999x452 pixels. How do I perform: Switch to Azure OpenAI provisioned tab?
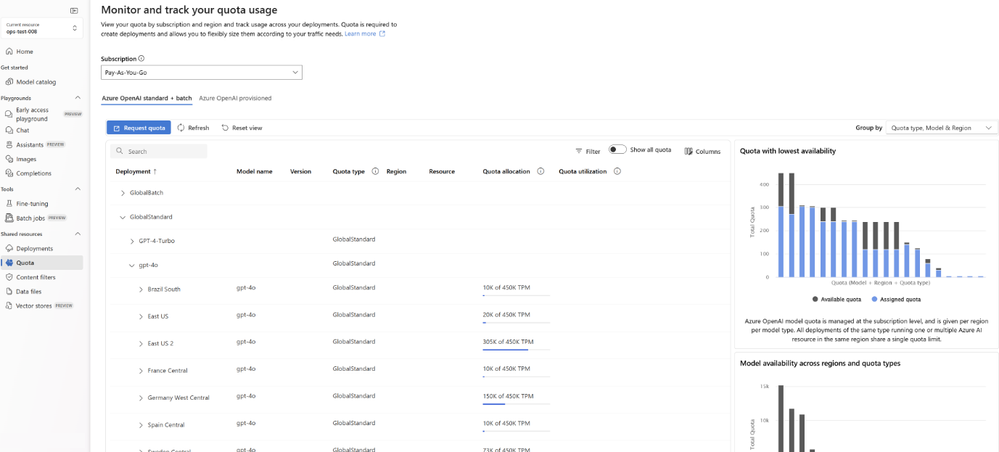click(235, 98)
